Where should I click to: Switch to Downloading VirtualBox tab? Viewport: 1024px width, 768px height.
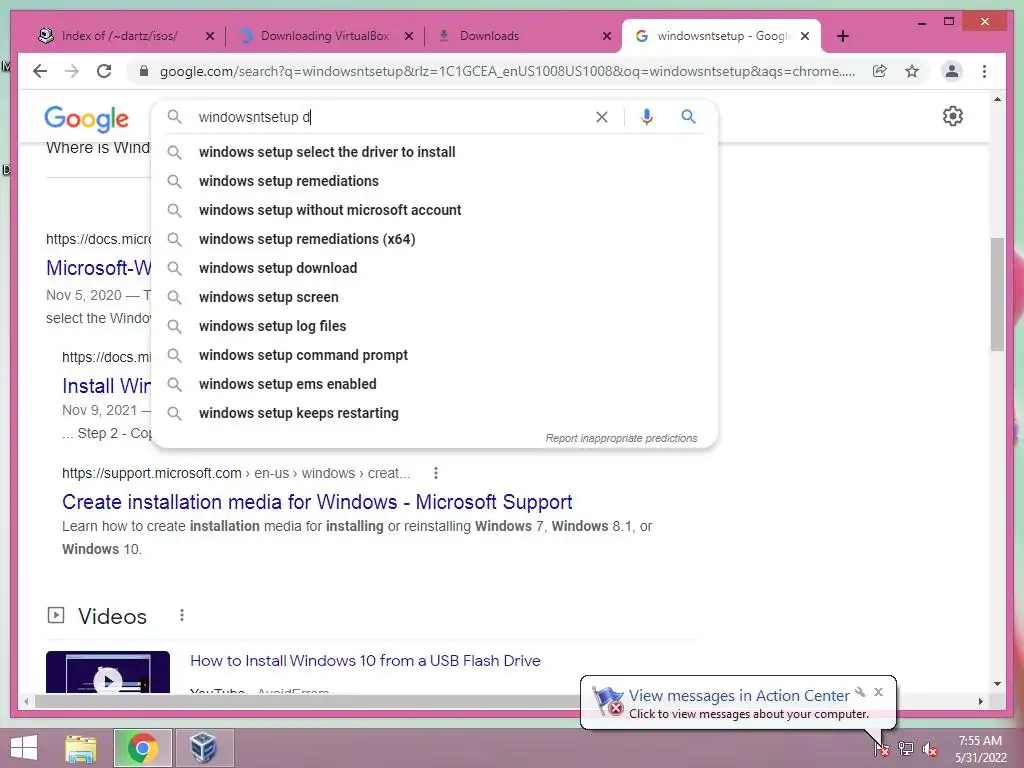[x=325, y=36]
